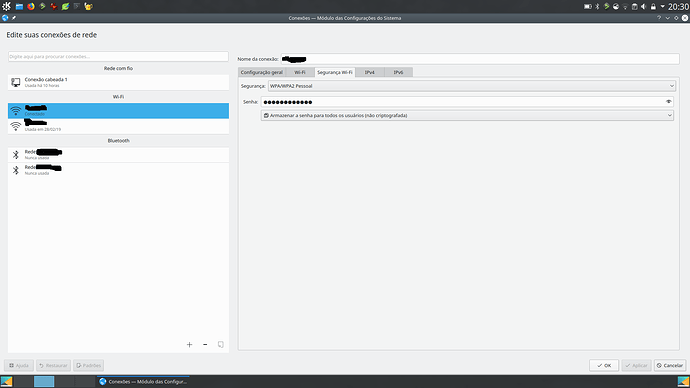The image size is (690, 388).
Task: Open the Wi-Fi network tray applet
Action: pyautogui.click(x=625, y=7)
